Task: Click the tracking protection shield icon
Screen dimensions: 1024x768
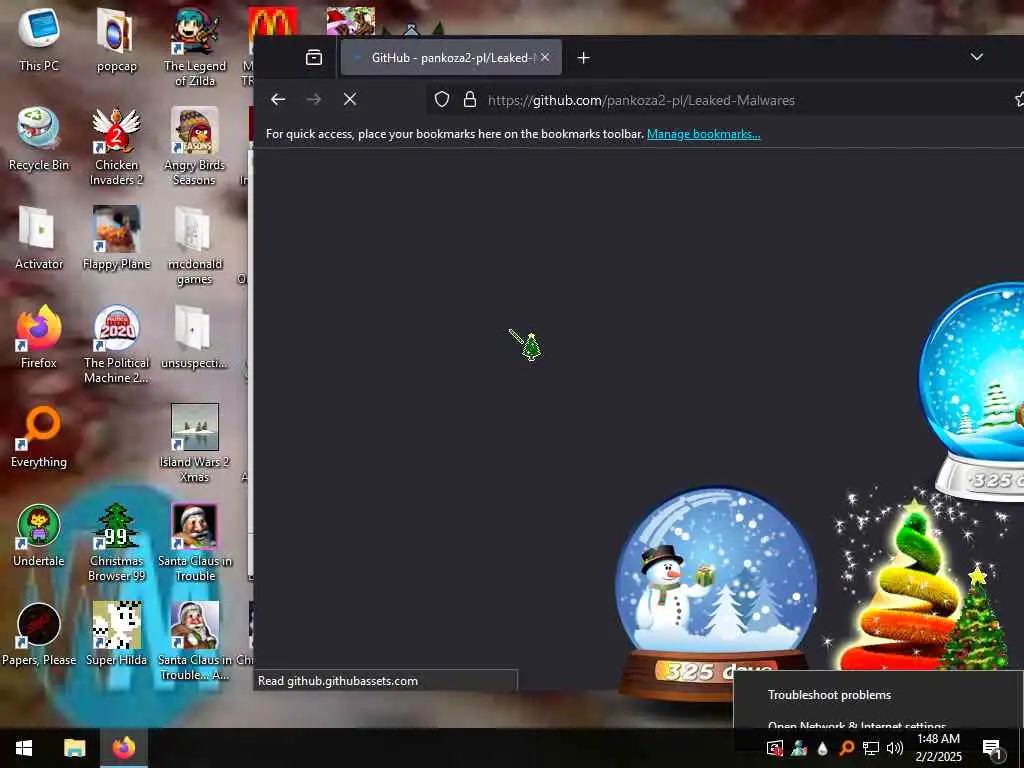Action: tap(442, 100)
